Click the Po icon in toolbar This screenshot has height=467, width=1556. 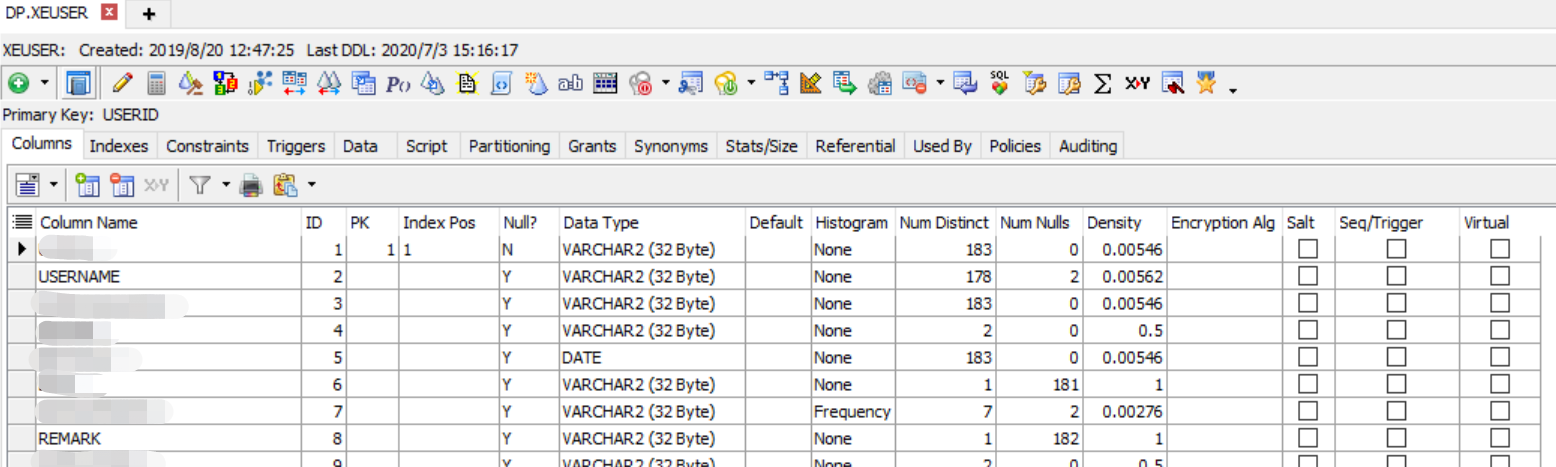398,84
